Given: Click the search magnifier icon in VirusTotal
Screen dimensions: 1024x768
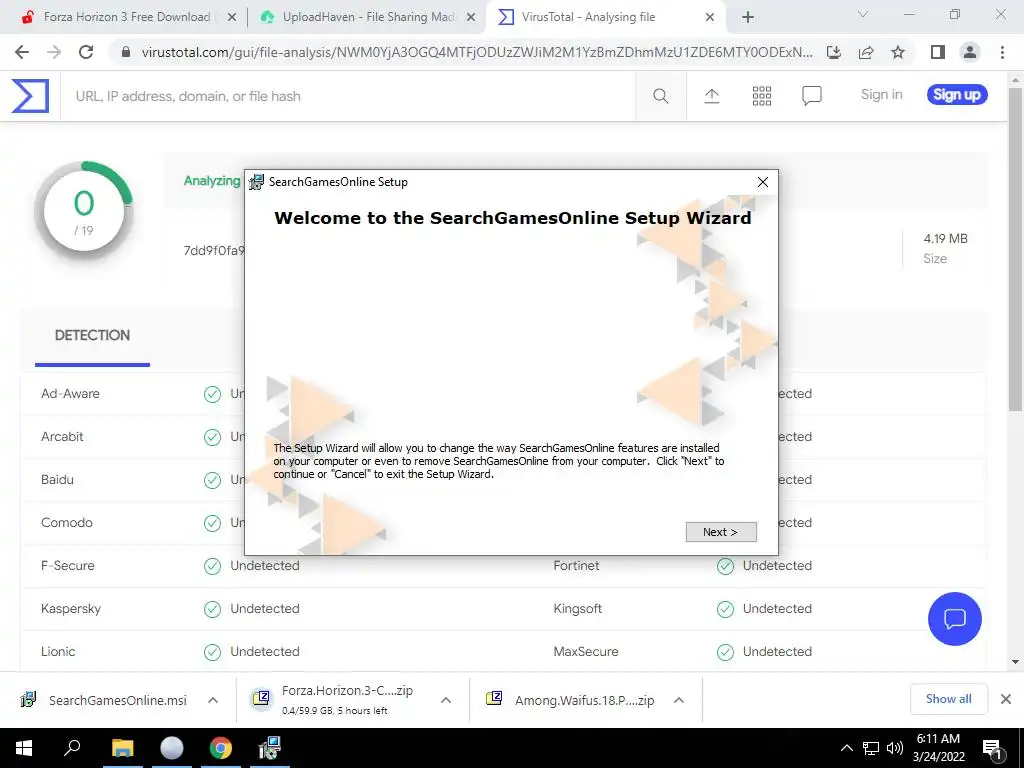Looking at the screenshot, I should tap(660, 96).
